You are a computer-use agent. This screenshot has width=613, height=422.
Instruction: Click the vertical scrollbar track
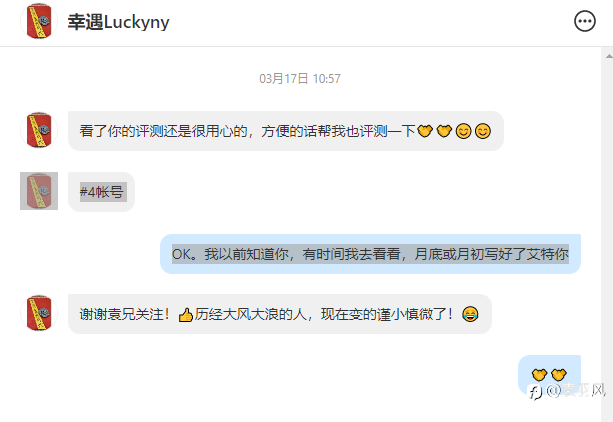pos(607,235)
